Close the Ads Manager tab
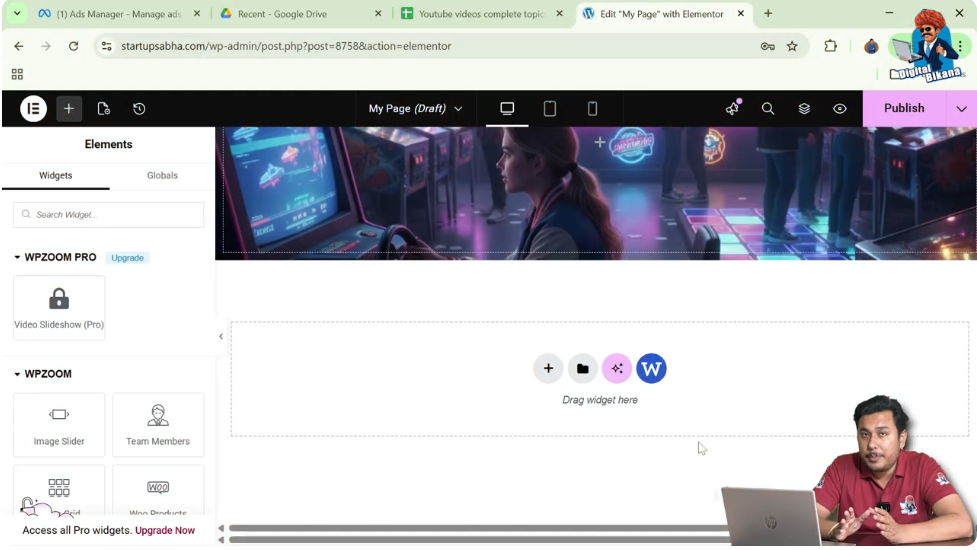The width and height of the screenshot is (977, 550). coord(197,13)
